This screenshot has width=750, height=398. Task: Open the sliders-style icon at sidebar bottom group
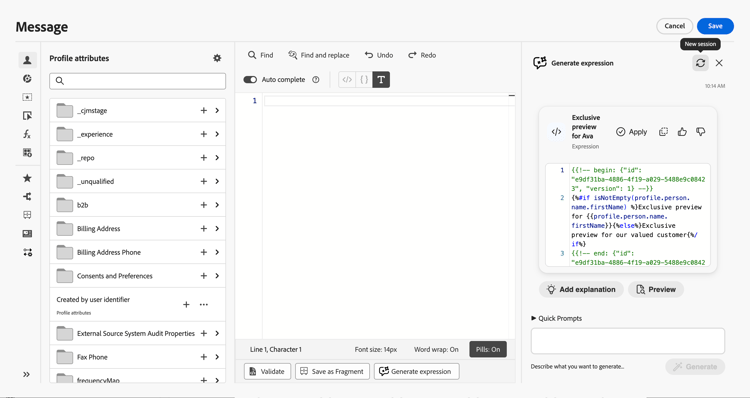click(27, 252)
